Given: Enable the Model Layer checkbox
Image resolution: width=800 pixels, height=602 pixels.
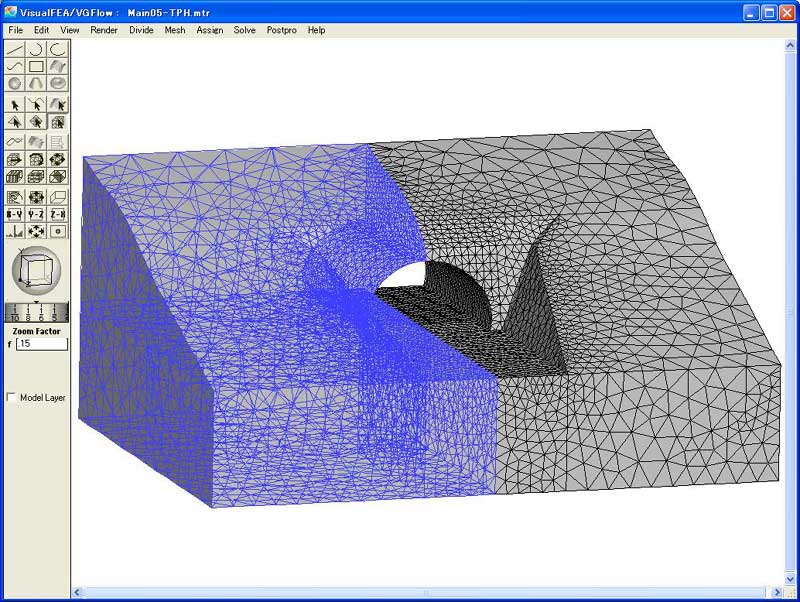Looking at the screenshot, I should click(x=11, y=397).
